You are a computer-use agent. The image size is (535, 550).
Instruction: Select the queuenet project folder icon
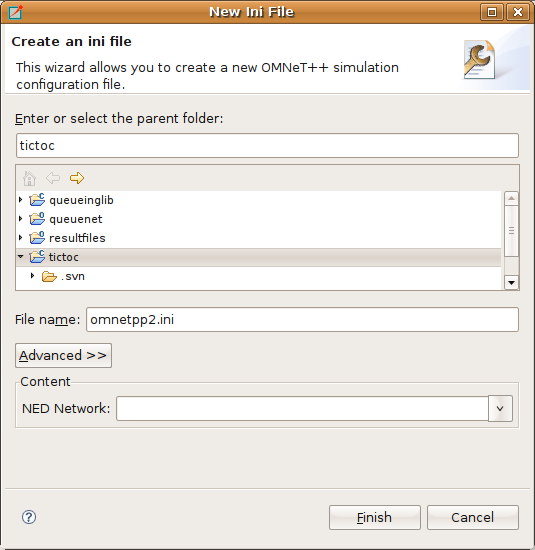37,219
